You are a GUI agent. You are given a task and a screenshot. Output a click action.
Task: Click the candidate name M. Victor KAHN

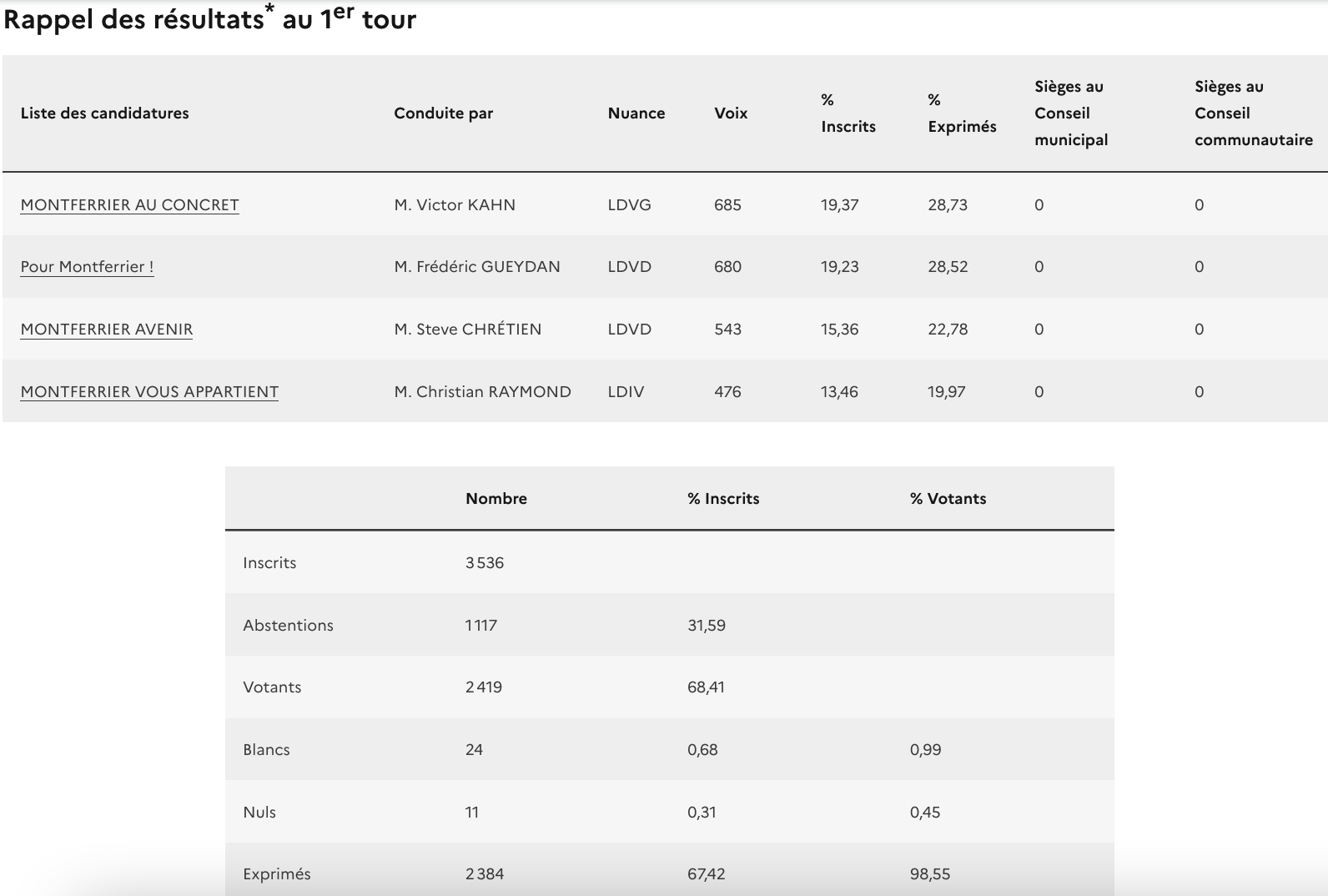coord(455,205)
